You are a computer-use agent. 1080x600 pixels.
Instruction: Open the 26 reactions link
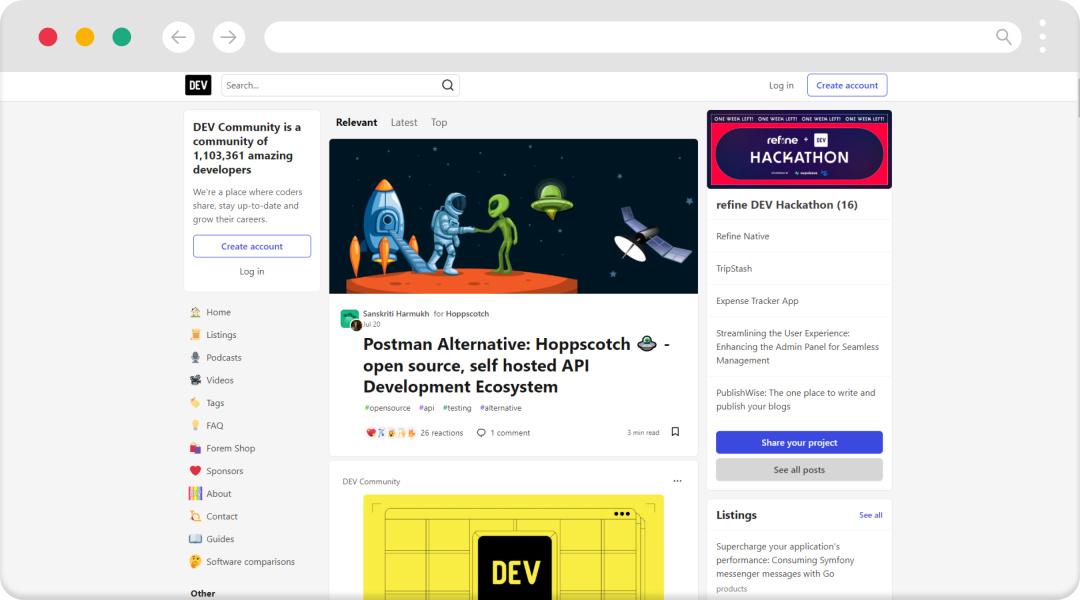click(x=414, y=433)
